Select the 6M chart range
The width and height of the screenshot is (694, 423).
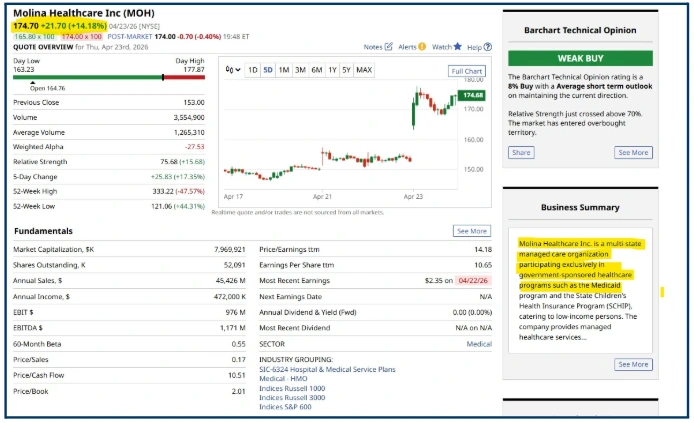click(x=317, y=70)
